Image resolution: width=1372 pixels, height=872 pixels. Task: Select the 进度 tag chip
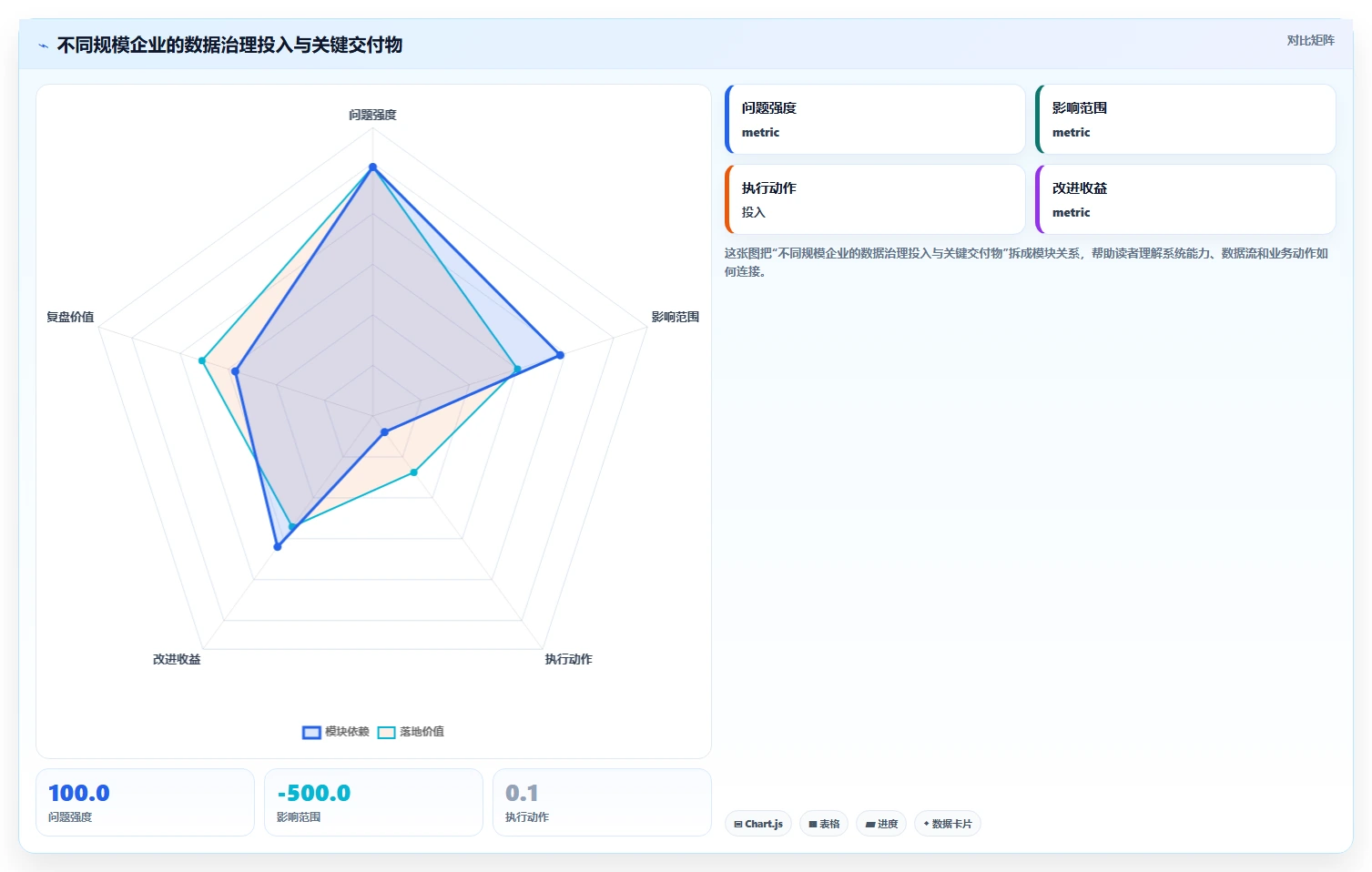click(x=881, y=824)
